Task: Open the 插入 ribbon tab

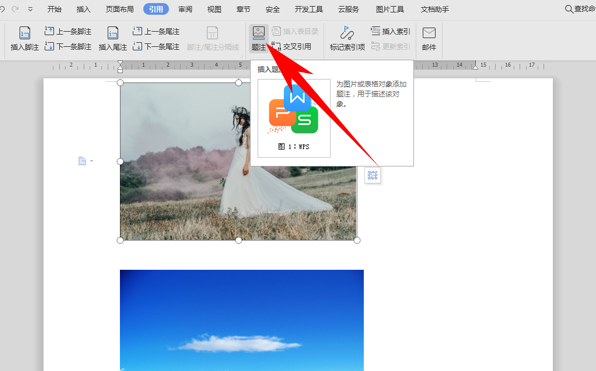Action: [x=83, y=9]
